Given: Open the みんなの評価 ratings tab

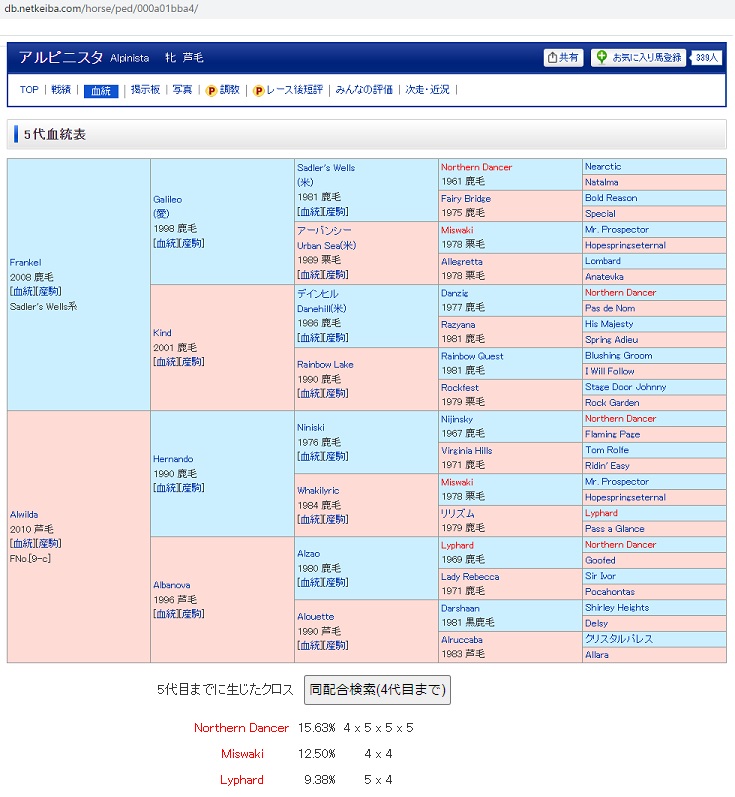Looking at the screenshot, I should [x=364, y=89].
